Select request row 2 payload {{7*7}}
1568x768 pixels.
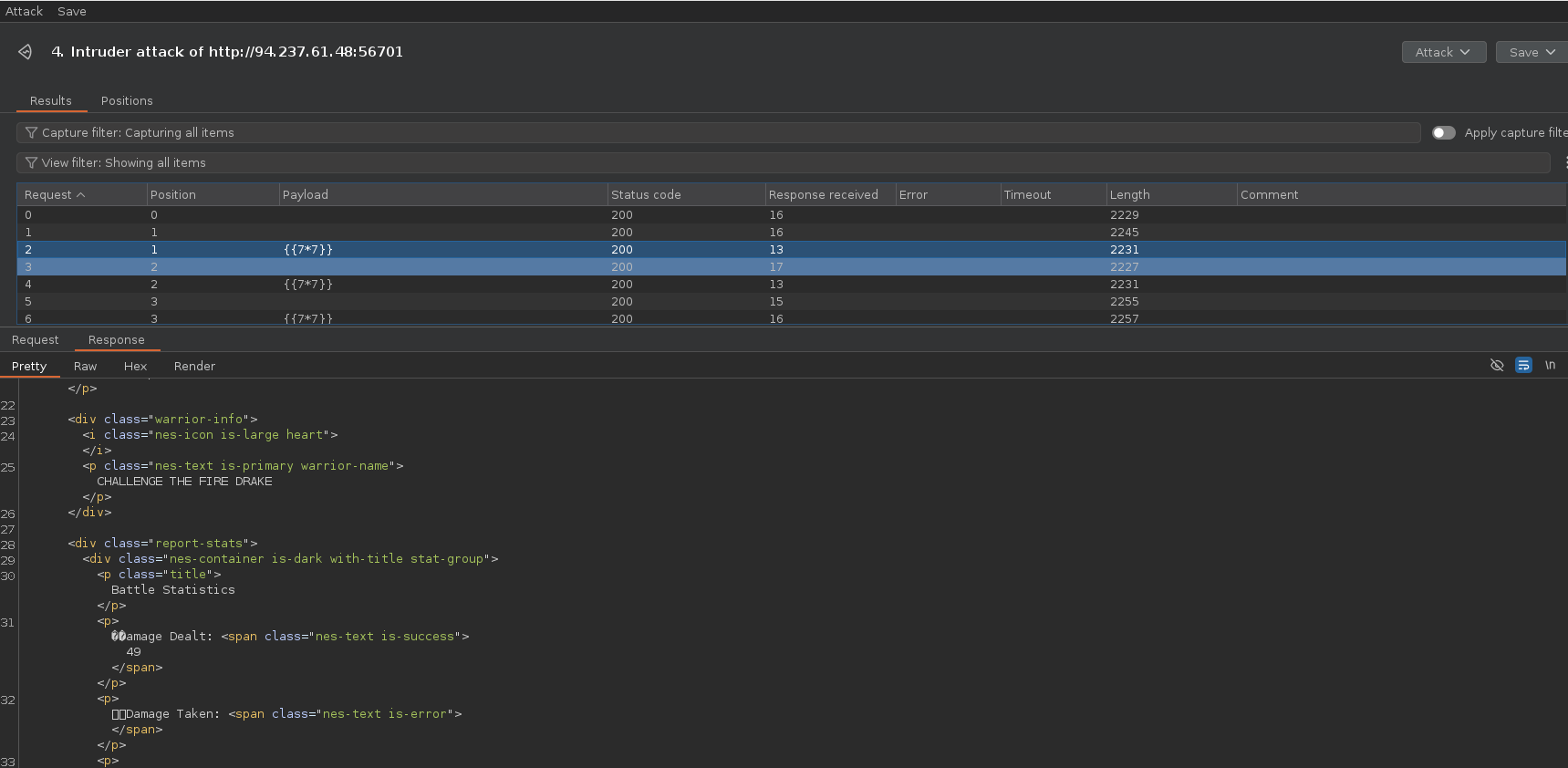coord(792,250)
